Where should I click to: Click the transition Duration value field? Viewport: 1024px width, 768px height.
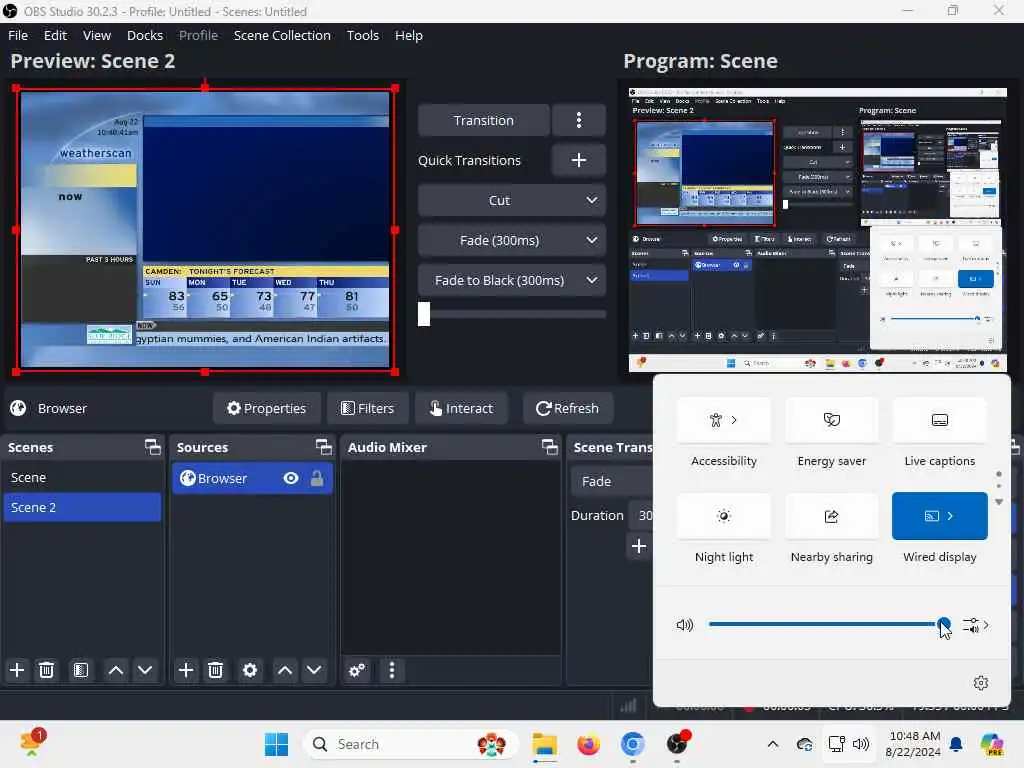[641, 515]
